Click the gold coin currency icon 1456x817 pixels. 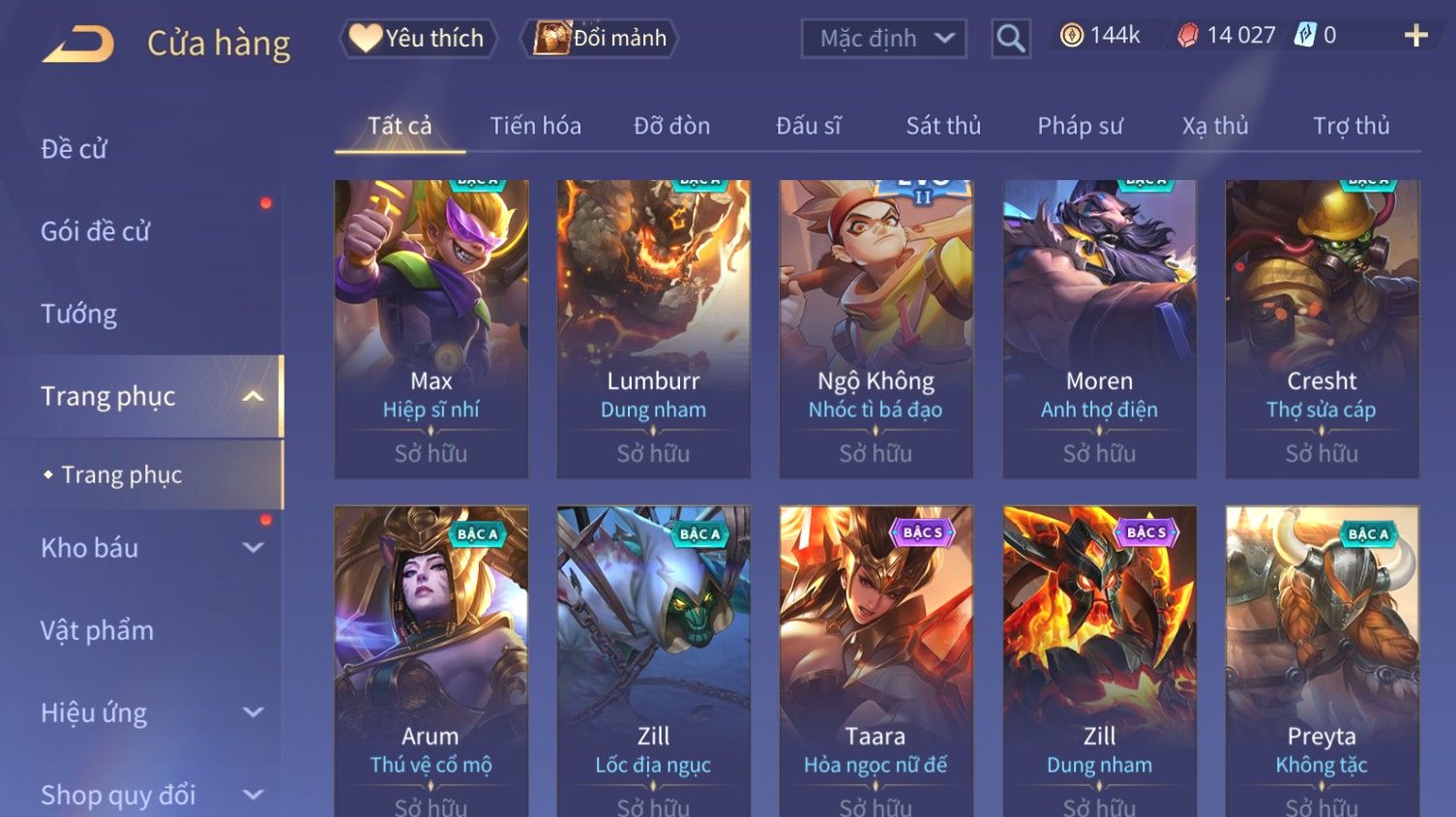click(x=1071, y=36)
